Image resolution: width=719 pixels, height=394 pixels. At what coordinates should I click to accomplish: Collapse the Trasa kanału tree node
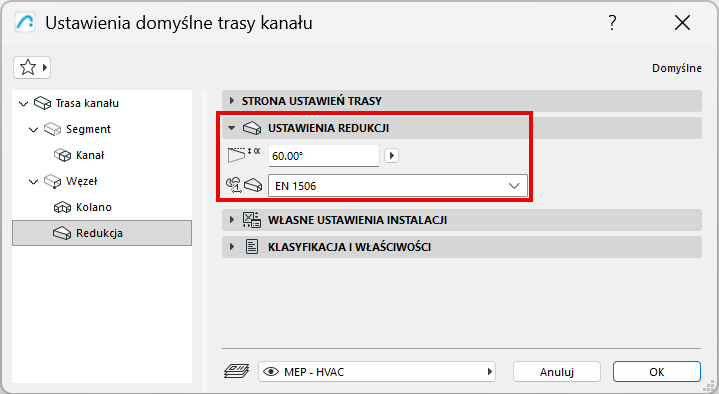tap(23, 104)
